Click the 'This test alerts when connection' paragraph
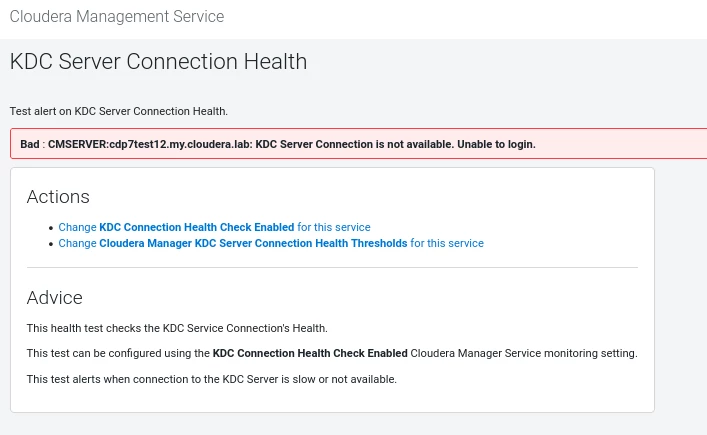707x435 pixels. tap(211, 380)
